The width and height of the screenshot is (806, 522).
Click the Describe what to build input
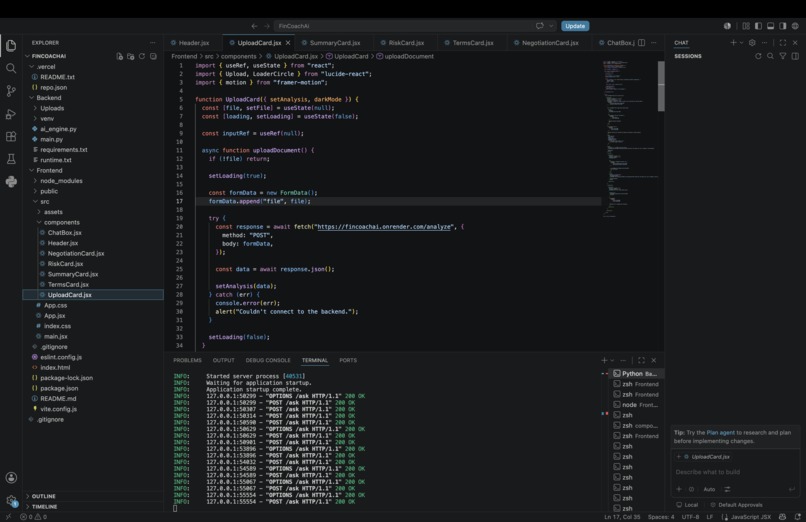736,472
